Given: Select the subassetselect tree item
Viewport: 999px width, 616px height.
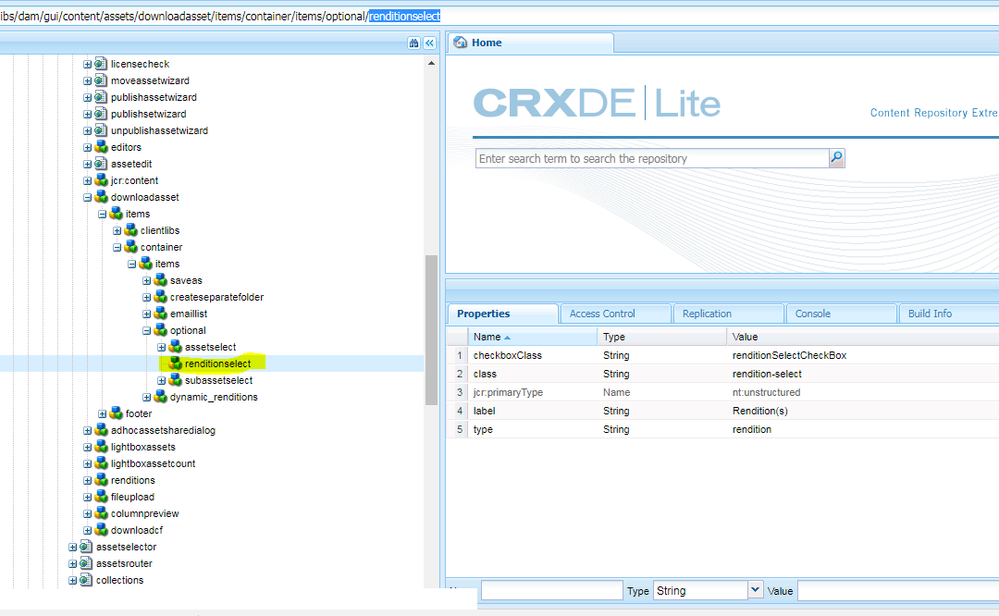Looking at the screenshot, I should [218, 380].
